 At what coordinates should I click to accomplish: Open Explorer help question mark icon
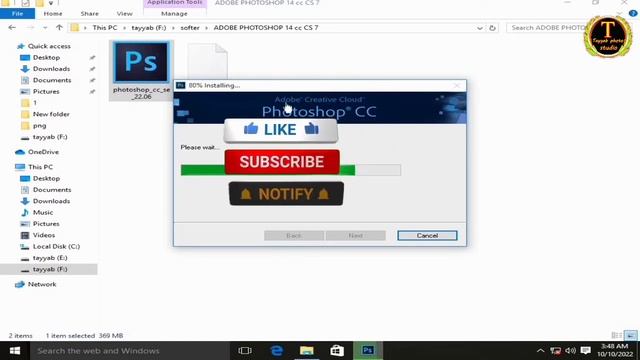633,13
